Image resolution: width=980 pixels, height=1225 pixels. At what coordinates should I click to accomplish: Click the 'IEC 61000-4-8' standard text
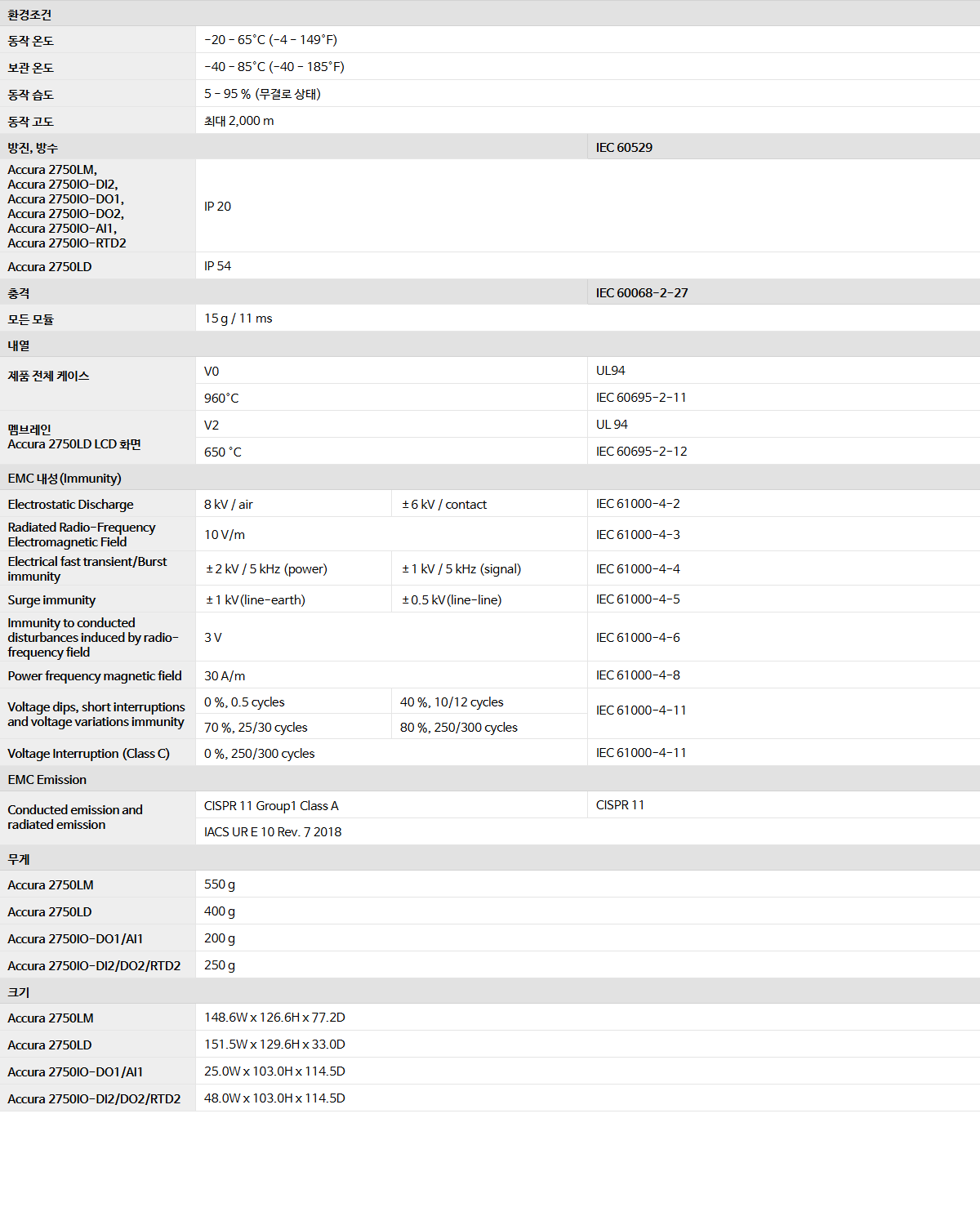[638, 675]
